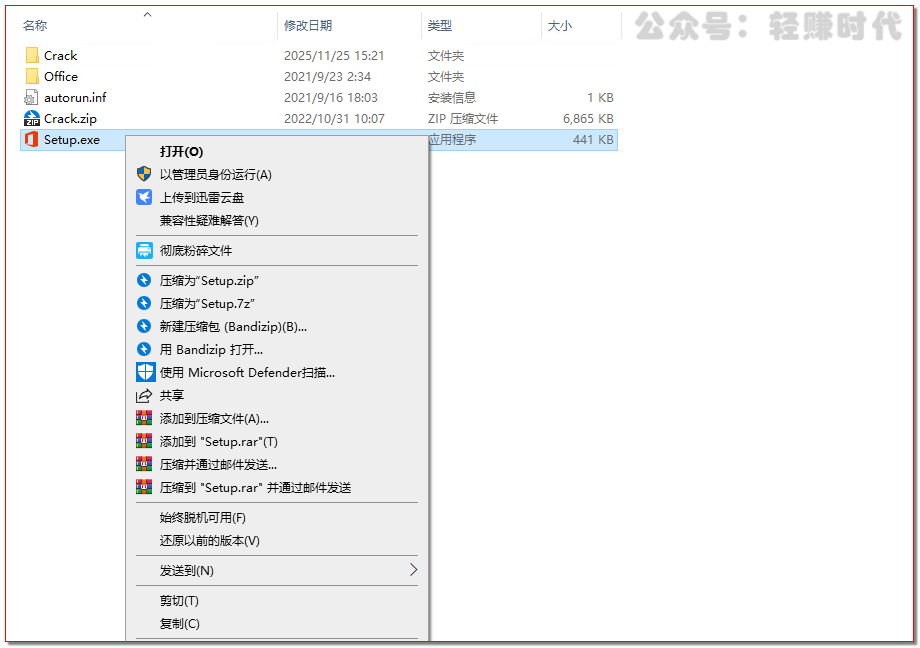This screenshot has height=648, width=920.
Task: Click the Bandizip icon beside 压缩为"Setup.zip"
Action: pos(144,281)
